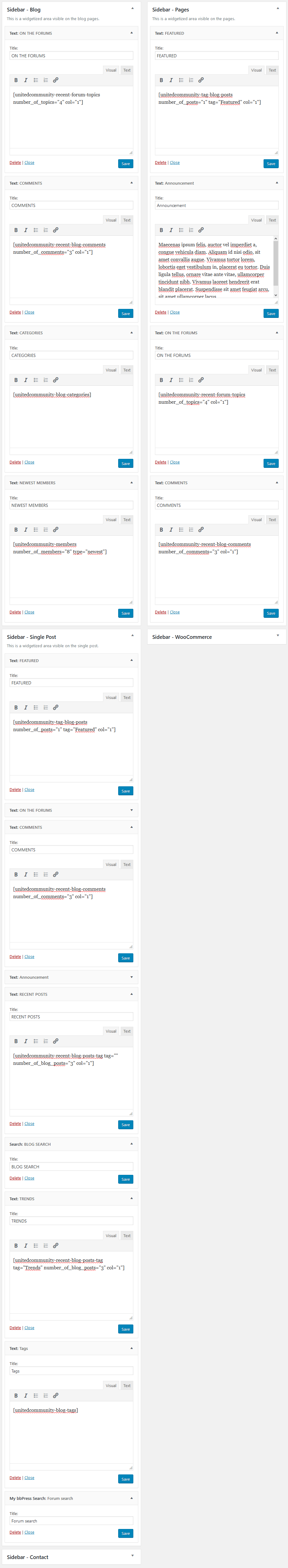Click Italic icon in Pages FEATURED widget editor
The width and height of the screenshot is (288, 1568).
click(171, 80)
